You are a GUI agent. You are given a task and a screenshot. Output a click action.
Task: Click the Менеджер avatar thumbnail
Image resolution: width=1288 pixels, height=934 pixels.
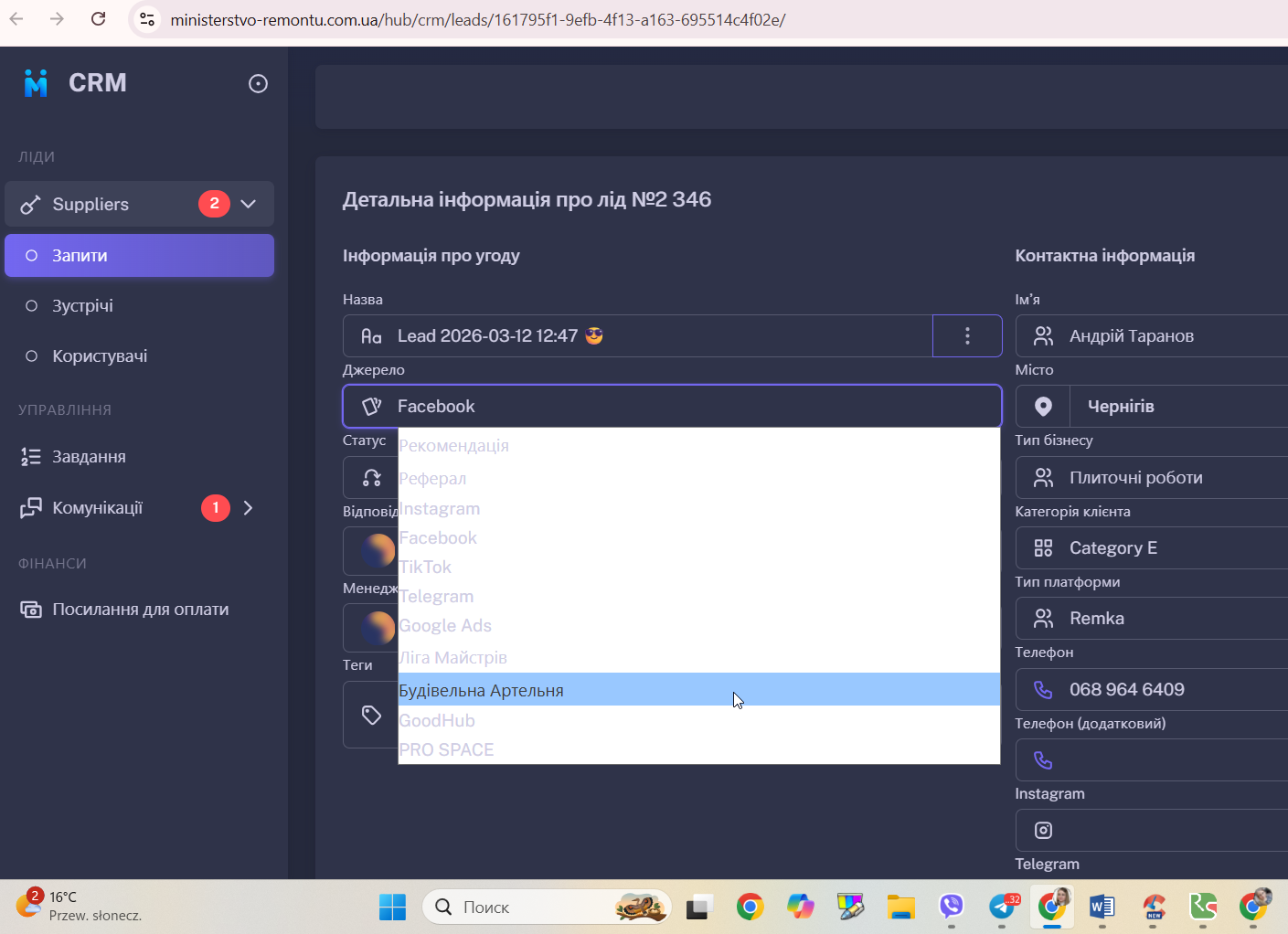pyautogui.click(x=378, y=627)
